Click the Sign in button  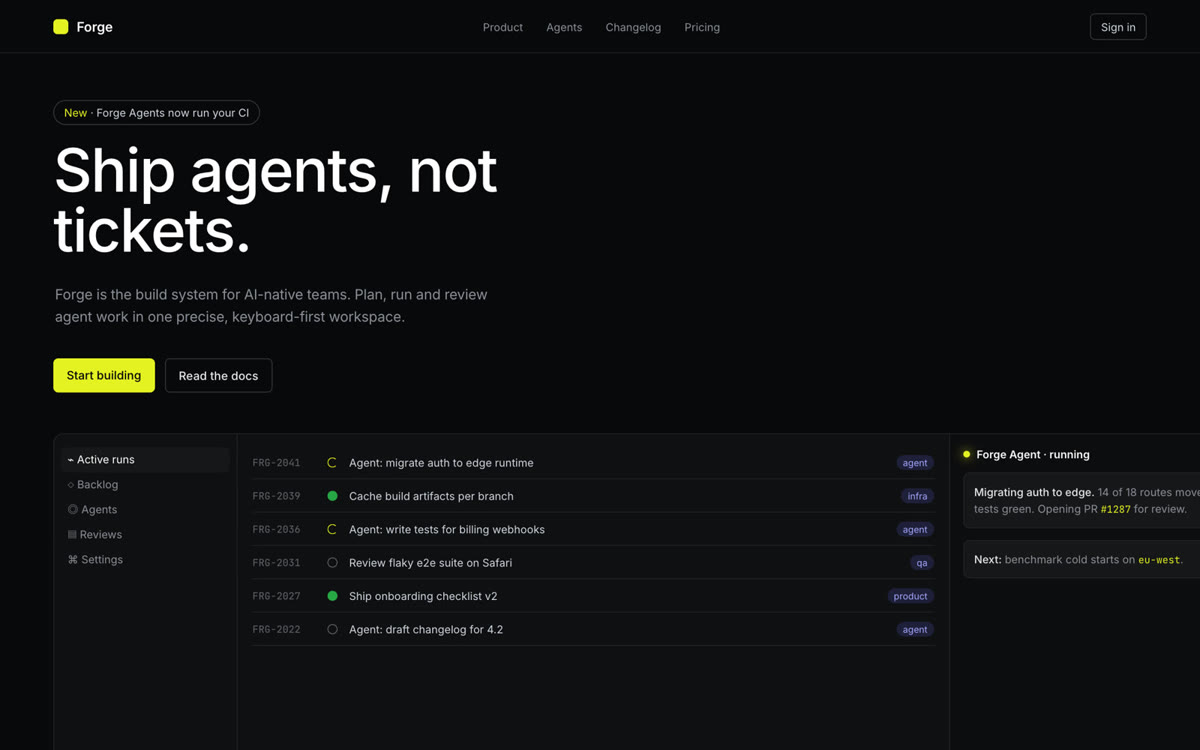point(1118,27)
